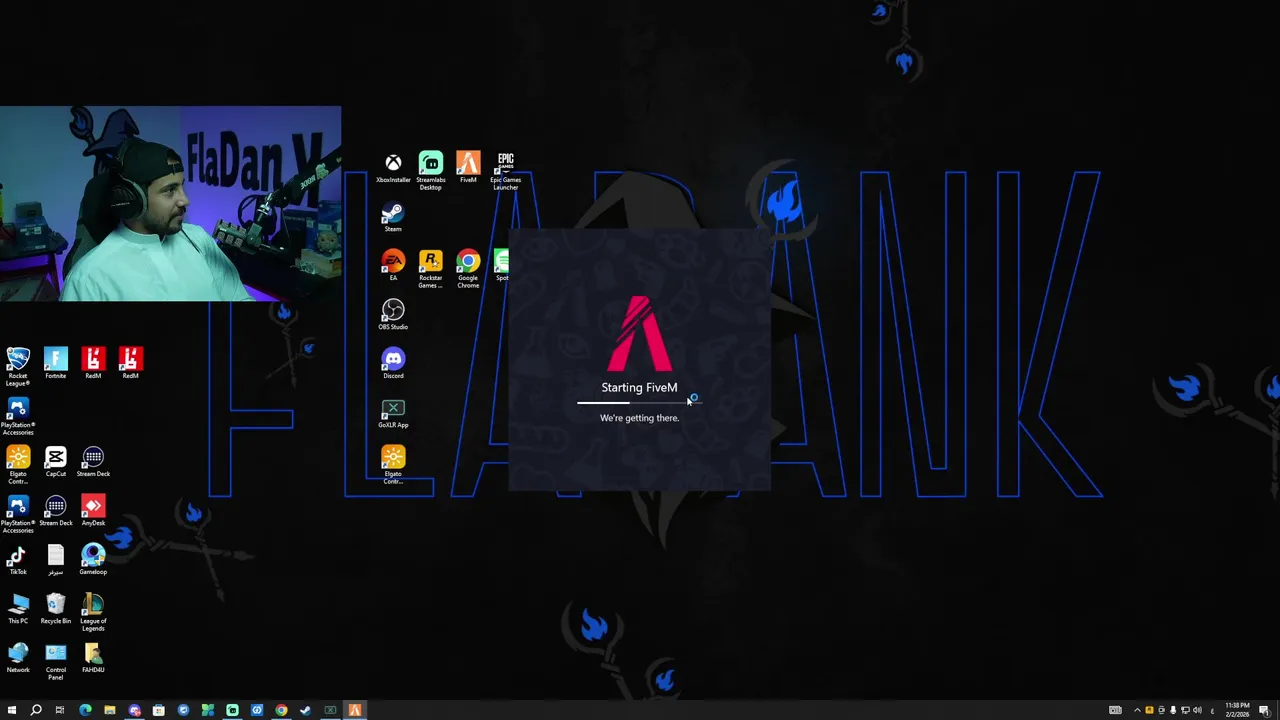1280x720 pixels.
Task: Open the volume tray icon
Action: (x=1198, y=710)
